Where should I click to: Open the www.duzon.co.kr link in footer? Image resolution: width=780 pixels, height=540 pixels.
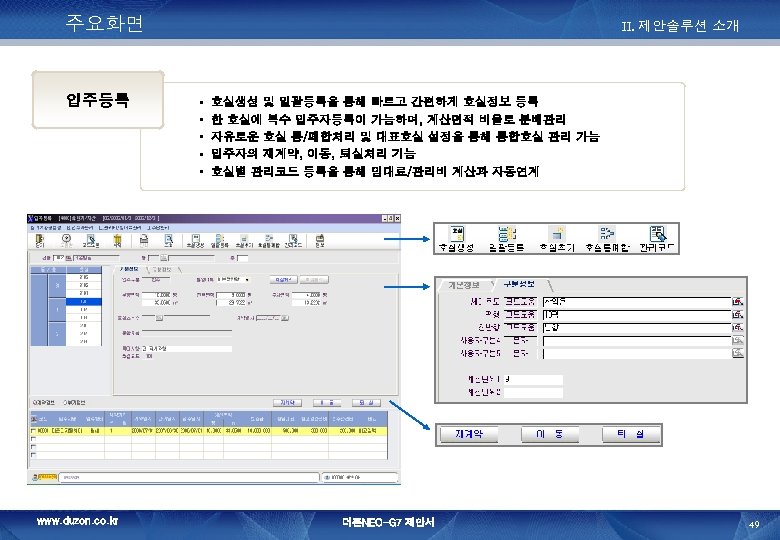tap(77, 521)
